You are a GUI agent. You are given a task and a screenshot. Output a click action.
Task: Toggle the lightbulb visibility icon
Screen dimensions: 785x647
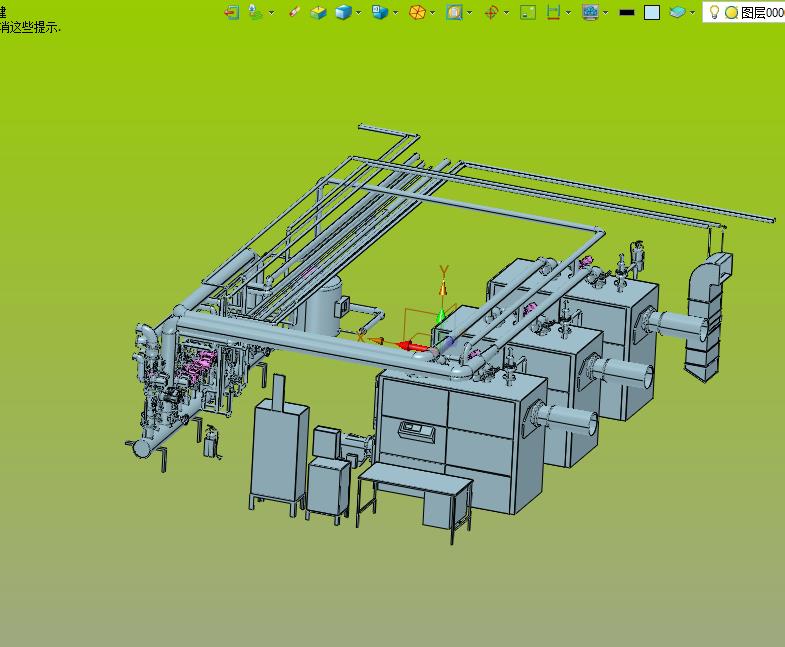point(714,12)
